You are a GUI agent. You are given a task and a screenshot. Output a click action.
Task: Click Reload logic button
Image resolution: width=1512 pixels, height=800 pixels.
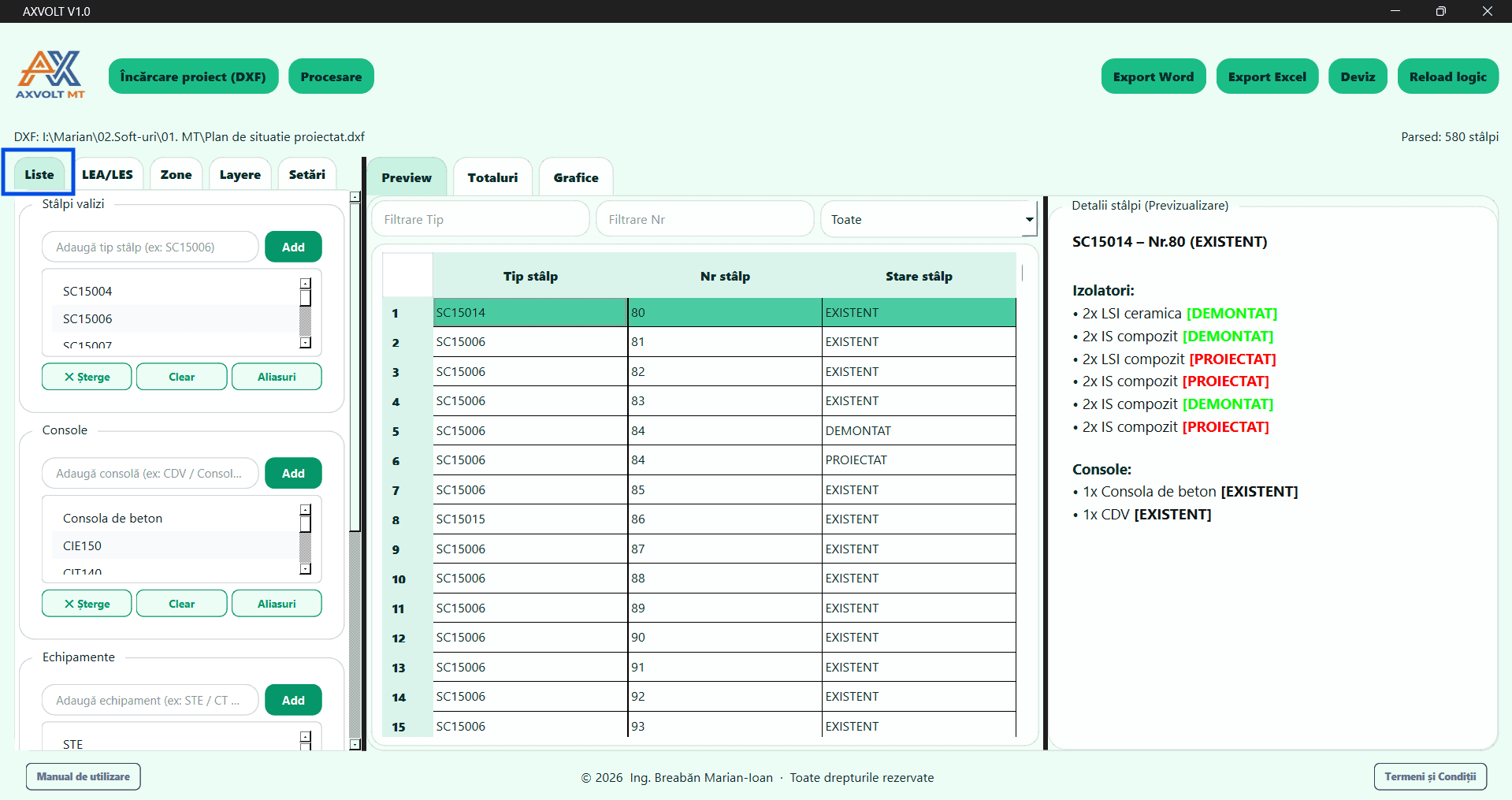[1448, 76]
